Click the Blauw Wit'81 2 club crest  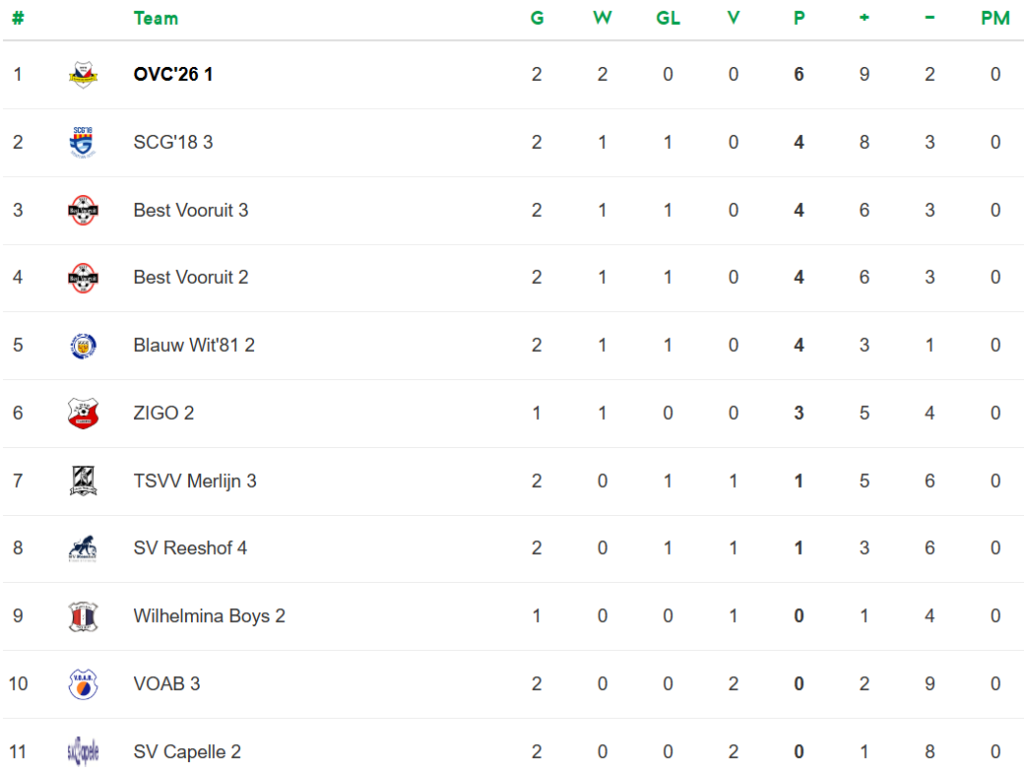pyautogui.click(x=83, y=346)
